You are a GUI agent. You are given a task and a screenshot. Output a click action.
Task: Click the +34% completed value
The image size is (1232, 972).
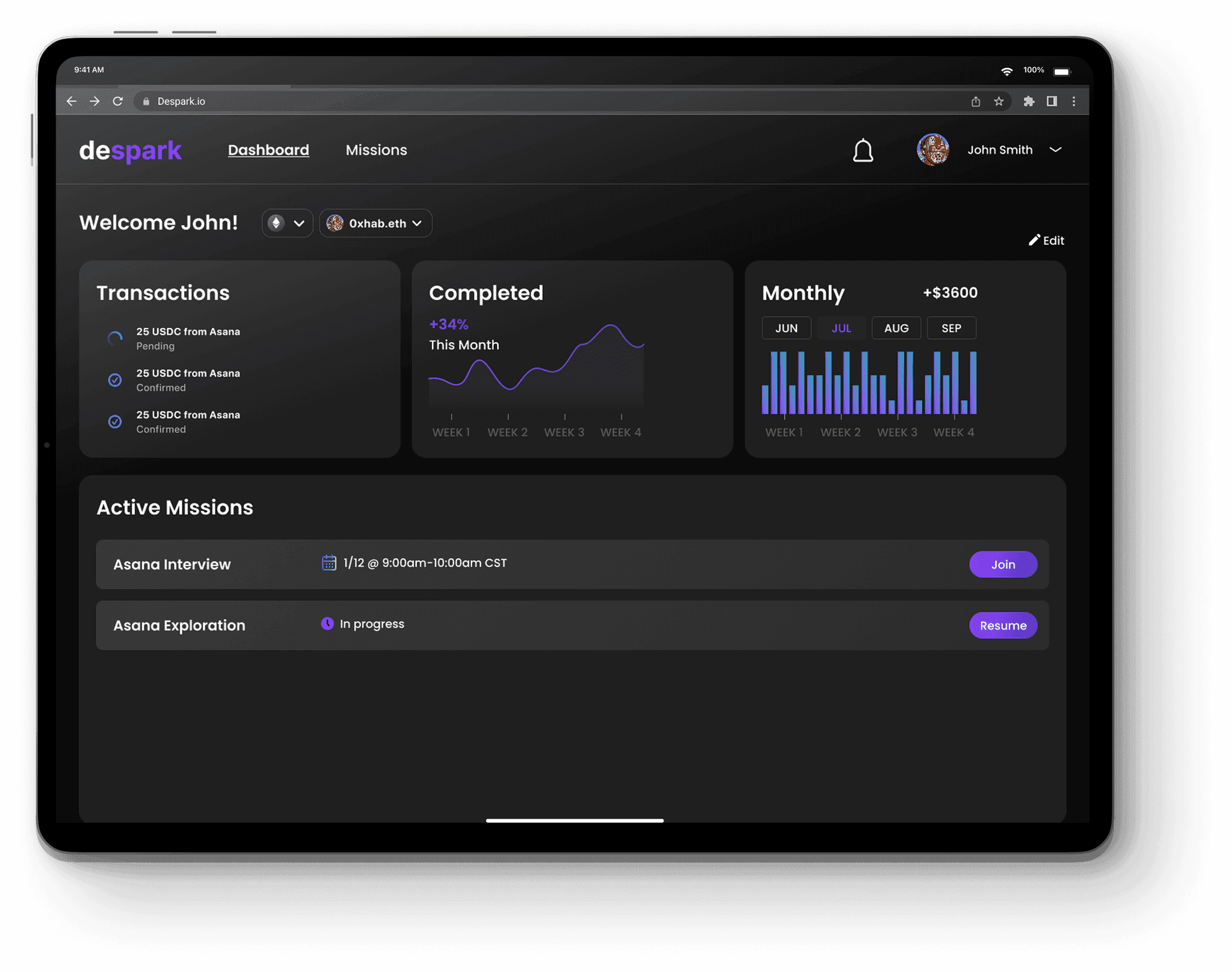[x=449, y=325]
